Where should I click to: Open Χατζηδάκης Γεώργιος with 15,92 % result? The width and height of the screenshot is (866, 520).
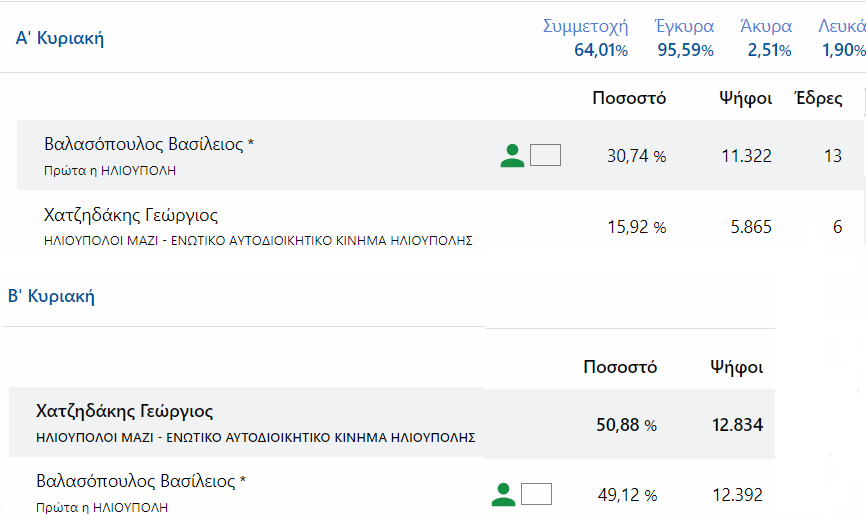(131, 215)
